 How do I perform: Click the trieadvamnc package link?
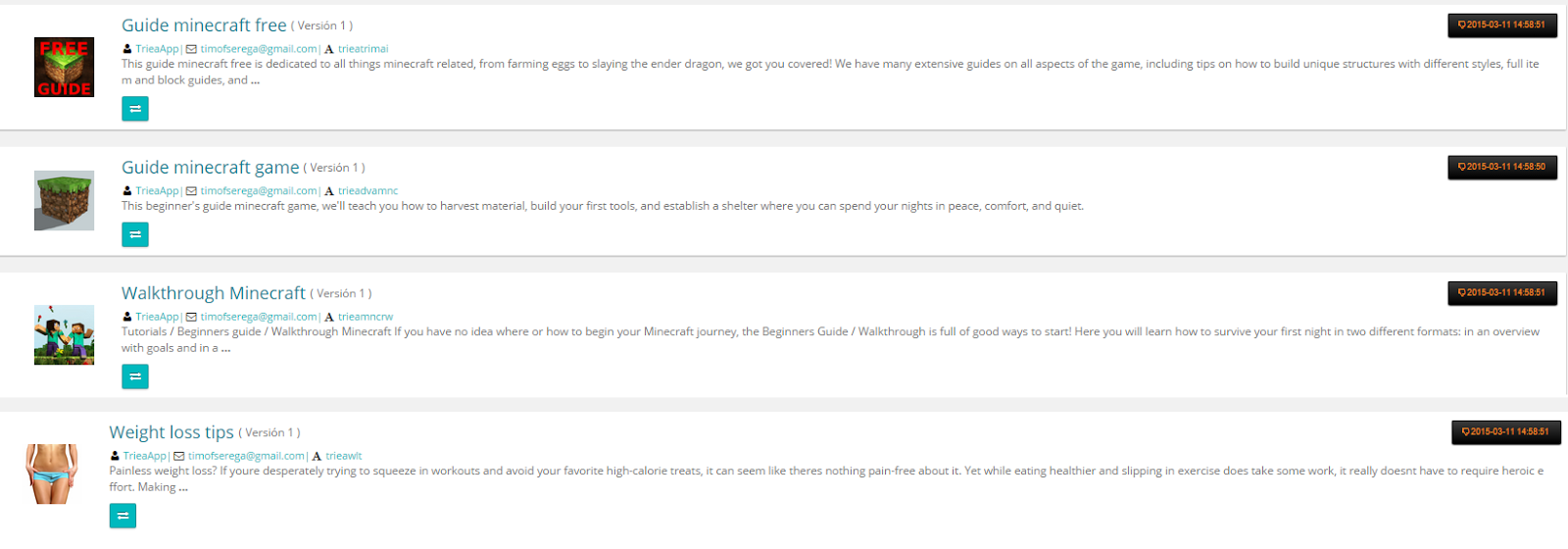click(367, 191)
